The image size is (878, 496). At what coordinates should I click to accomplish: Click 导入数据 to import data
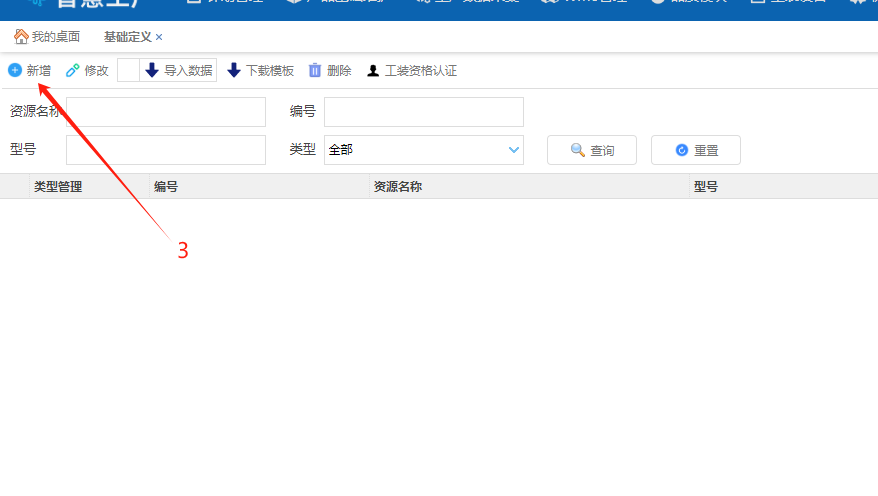[180, 70]
